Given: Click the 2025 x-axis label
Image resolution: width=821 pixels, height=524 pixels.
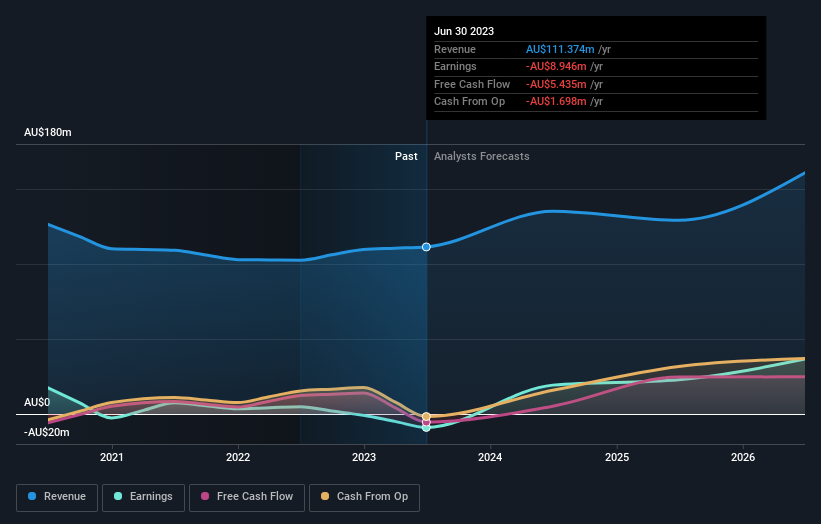Looking at the screenshot, I should [617, 457].
